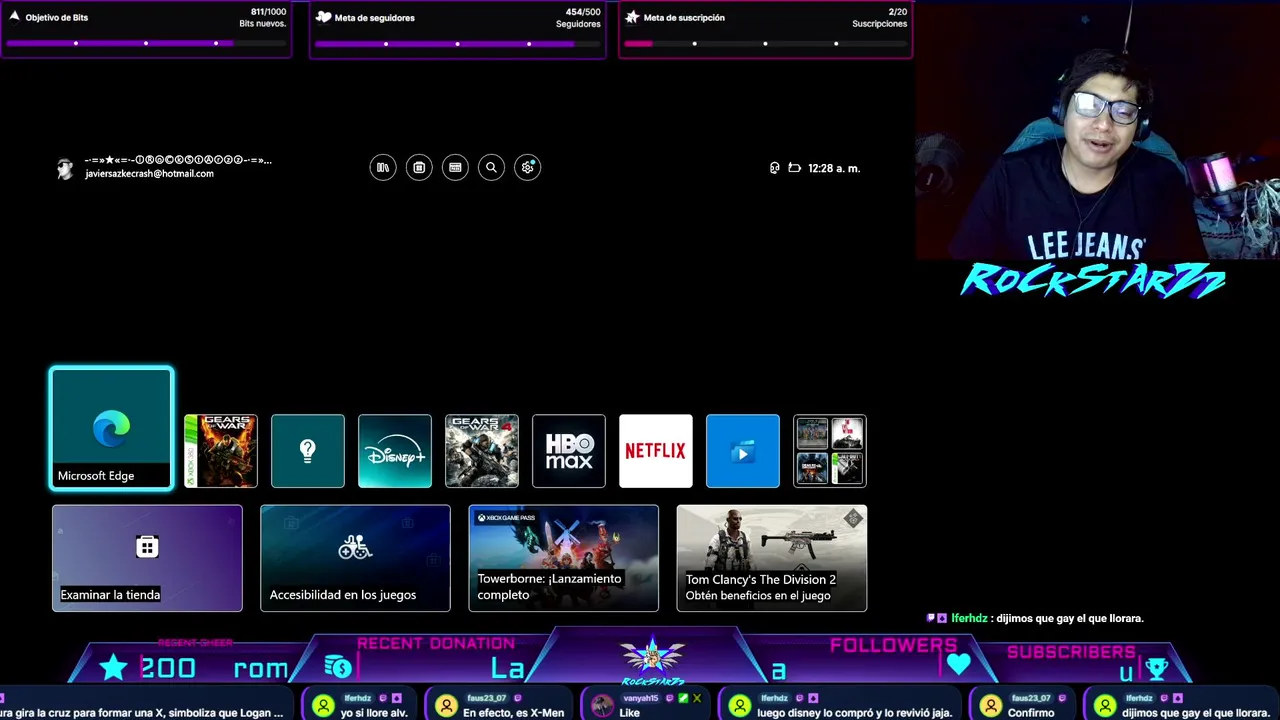
Task: Click chat message 'luego disney lo compró'
Action: click(x=854, y=713)
